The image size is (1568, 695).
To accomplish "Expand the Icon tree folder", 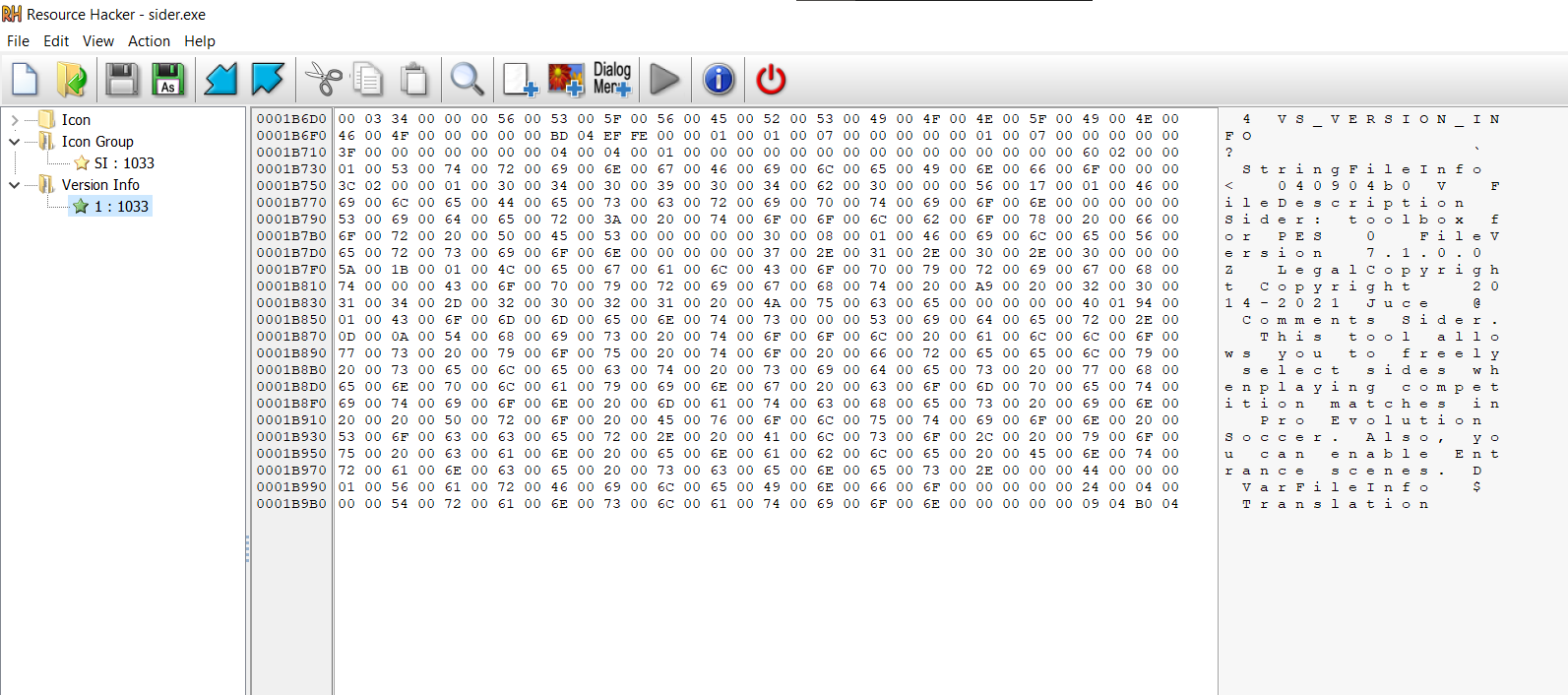I will point(14,120).
